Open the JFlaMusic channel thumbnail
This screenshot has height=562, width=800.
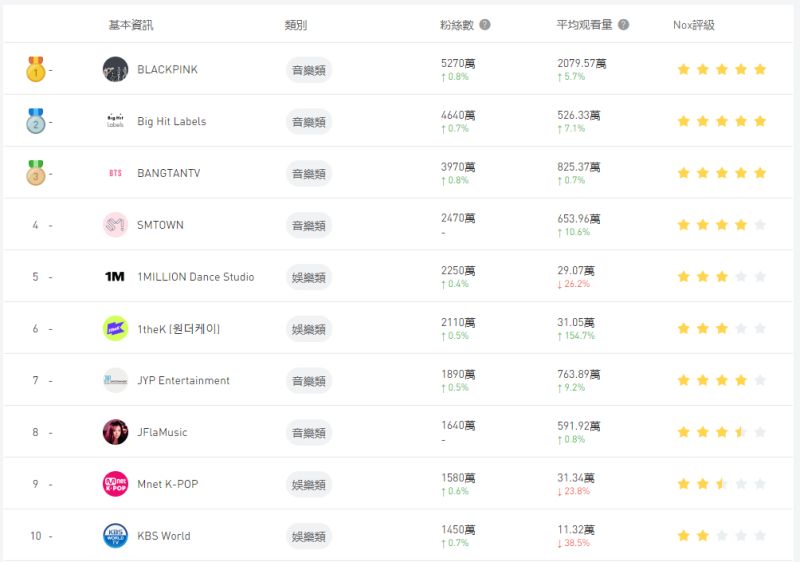click(115, 432)
